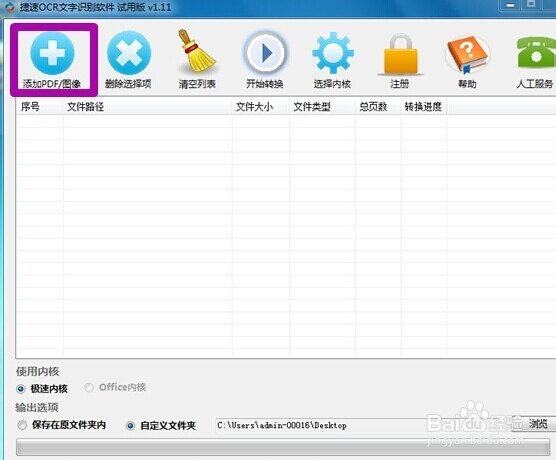Viewport: 556px width, 460px height.
Task: Click the conversion progress bar at bottom
Action: coord(283,447)
